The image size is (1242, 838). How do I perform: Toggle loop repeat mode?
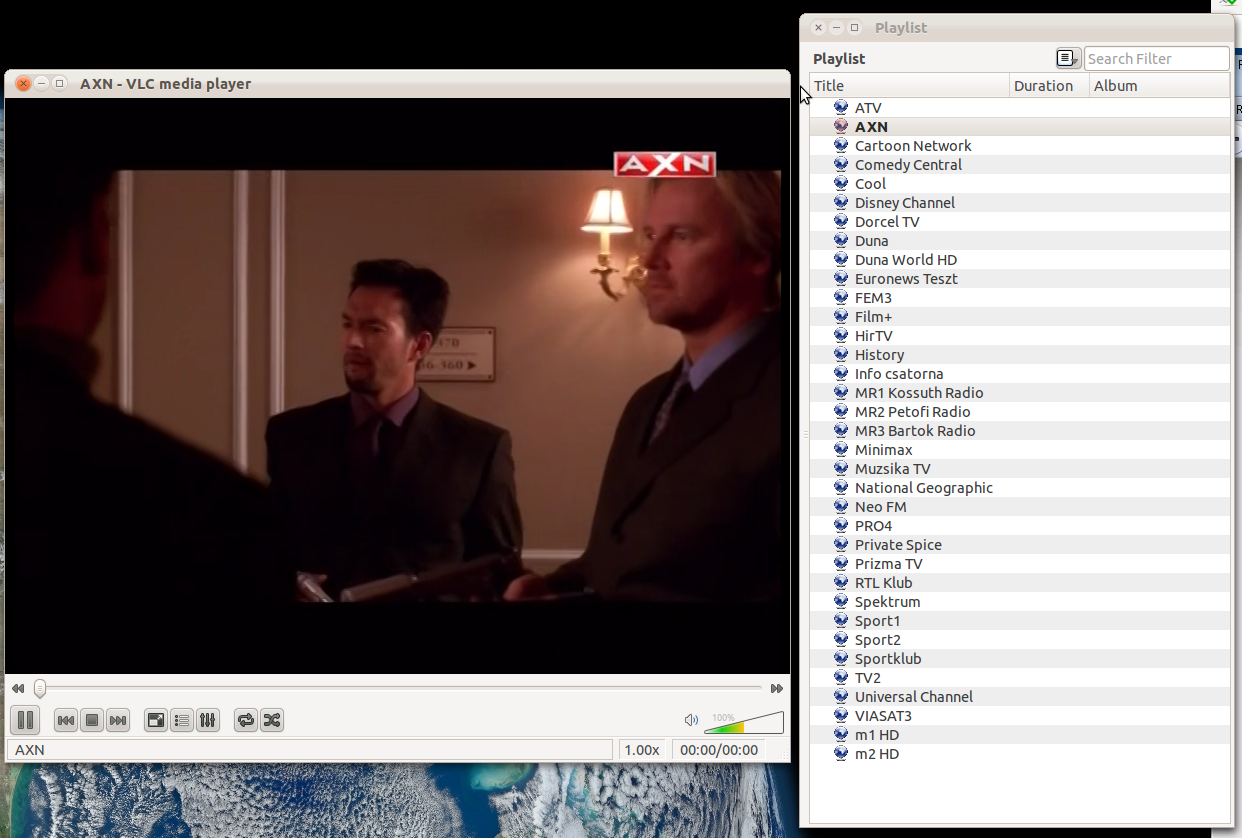[x=245, y=720]
